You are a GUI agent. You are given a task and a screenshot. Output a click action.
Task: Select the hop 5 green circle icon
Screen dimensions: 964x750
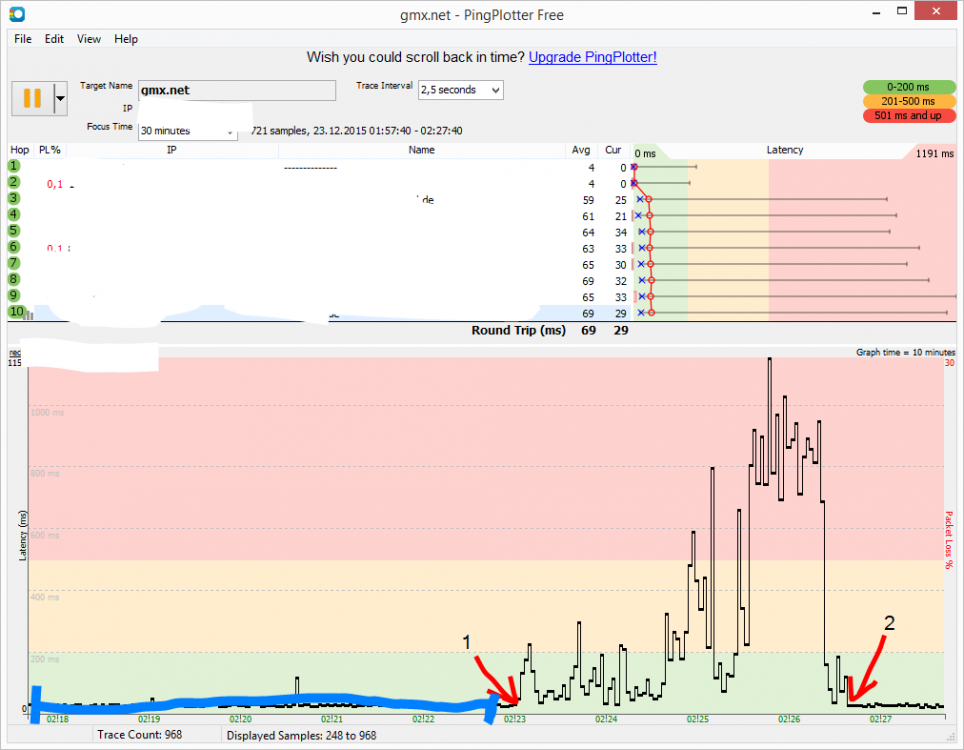(x=15, y=231)
